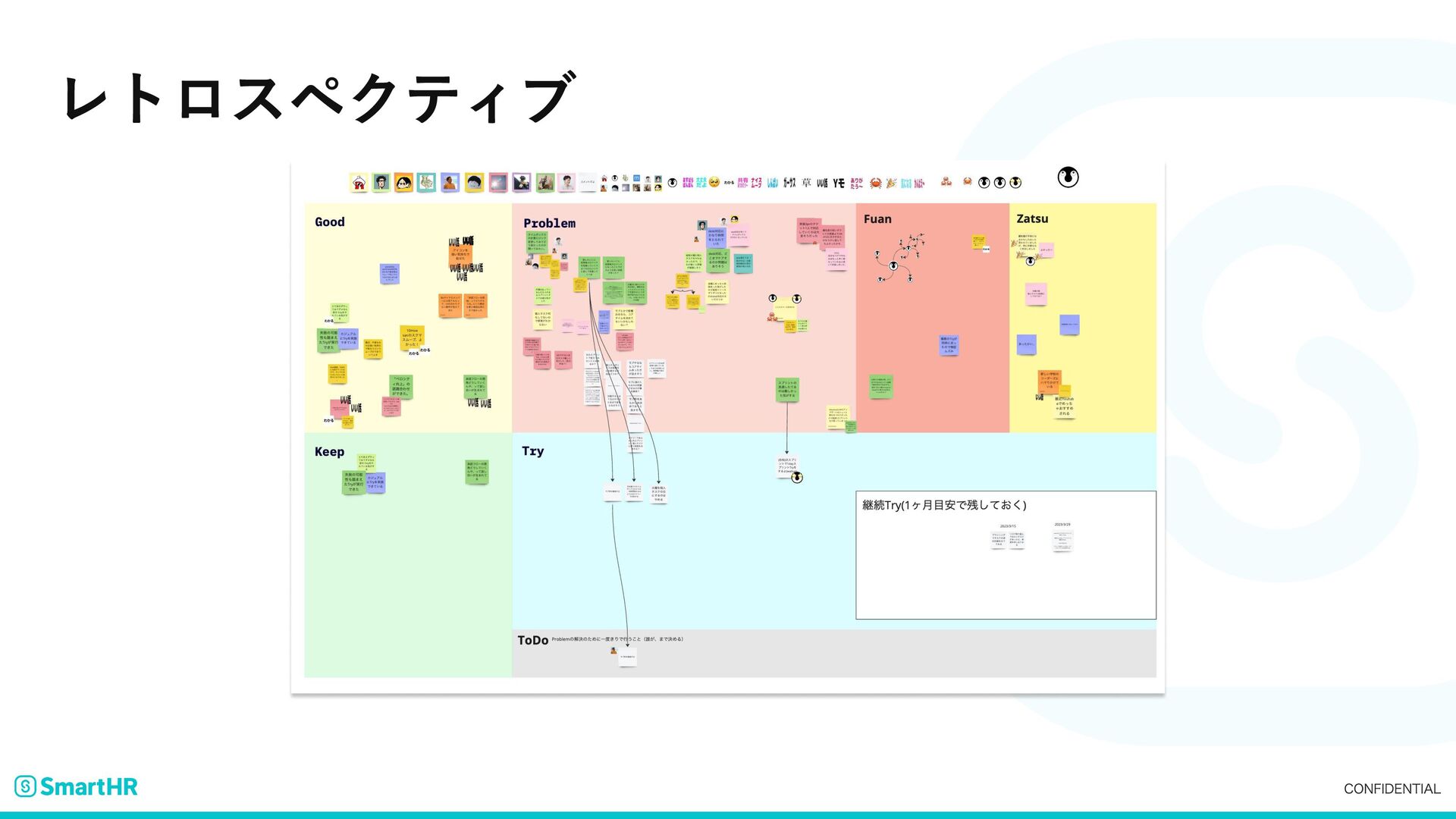Click the 草 stamp in header row

pyautogui.click(x=806, y=183)
